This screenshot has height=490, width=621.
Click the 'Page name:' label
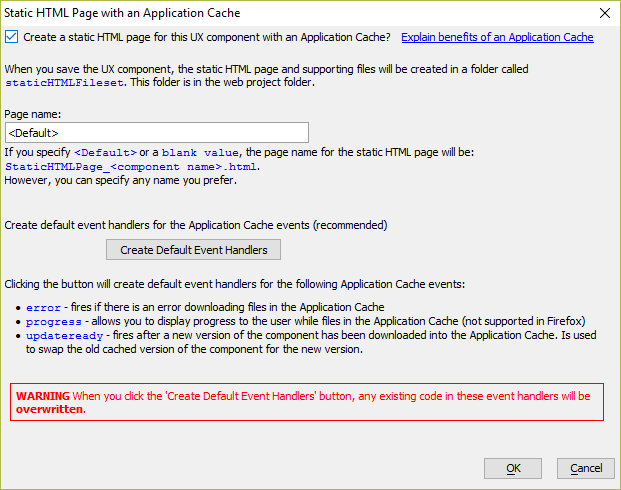(33, 114)
